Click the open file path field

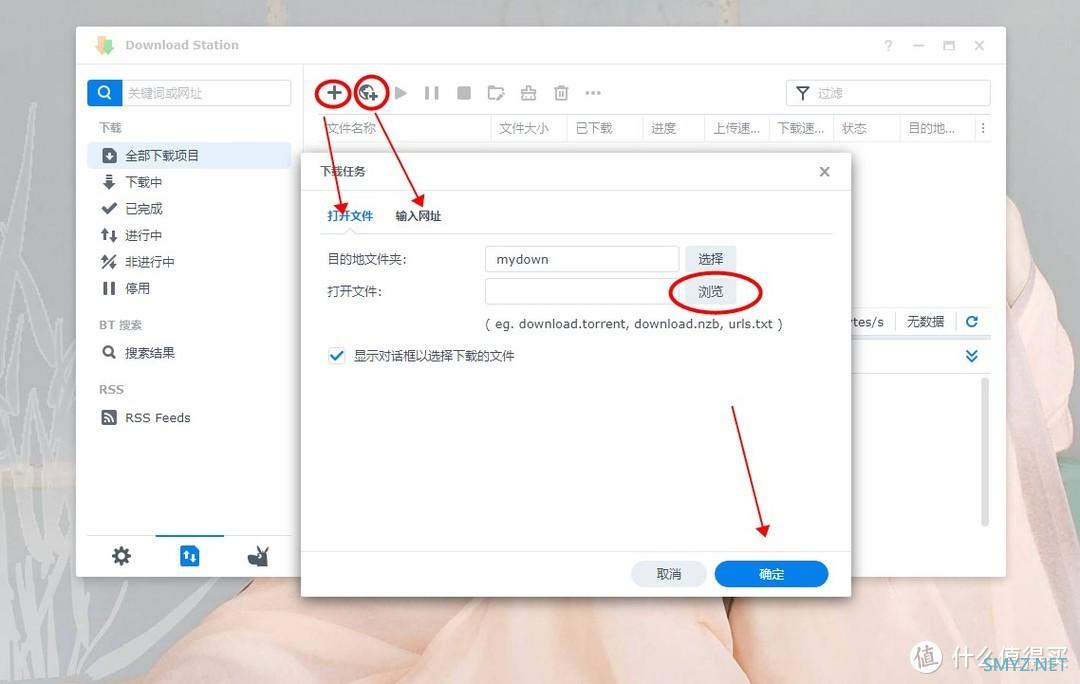[x=582, y=291]
